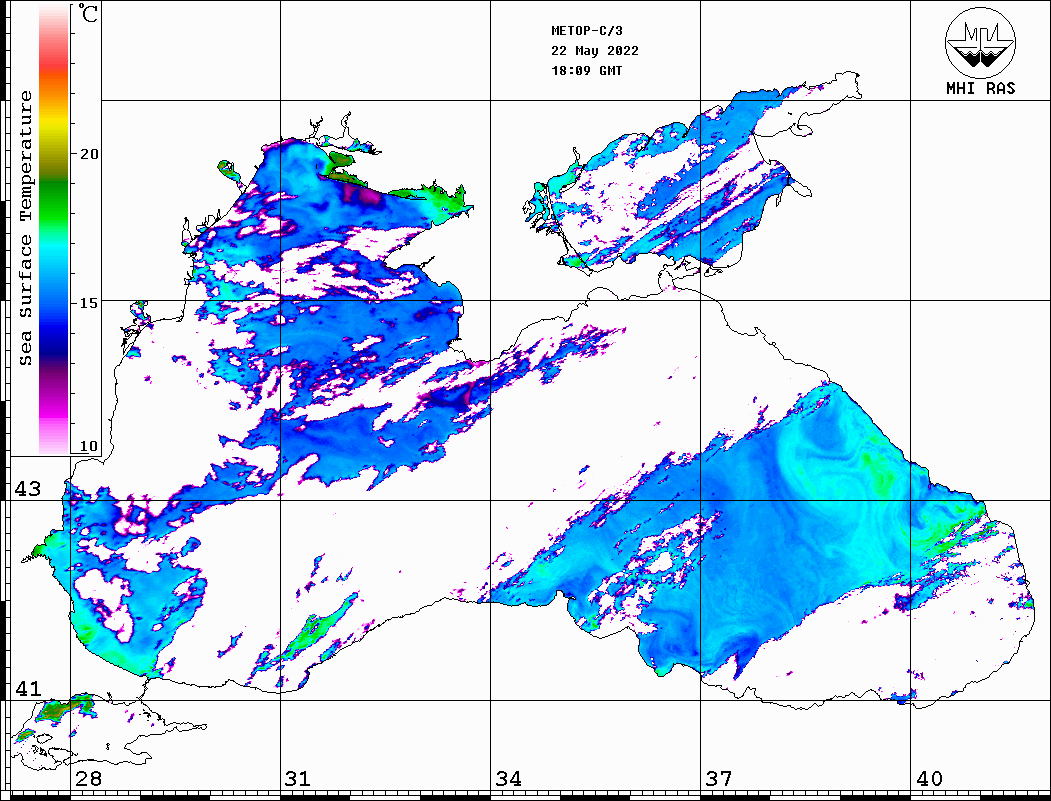Click the MHI RAS logo emblem
Viewport: 1051px width, 801px height.
click(980, 42)
